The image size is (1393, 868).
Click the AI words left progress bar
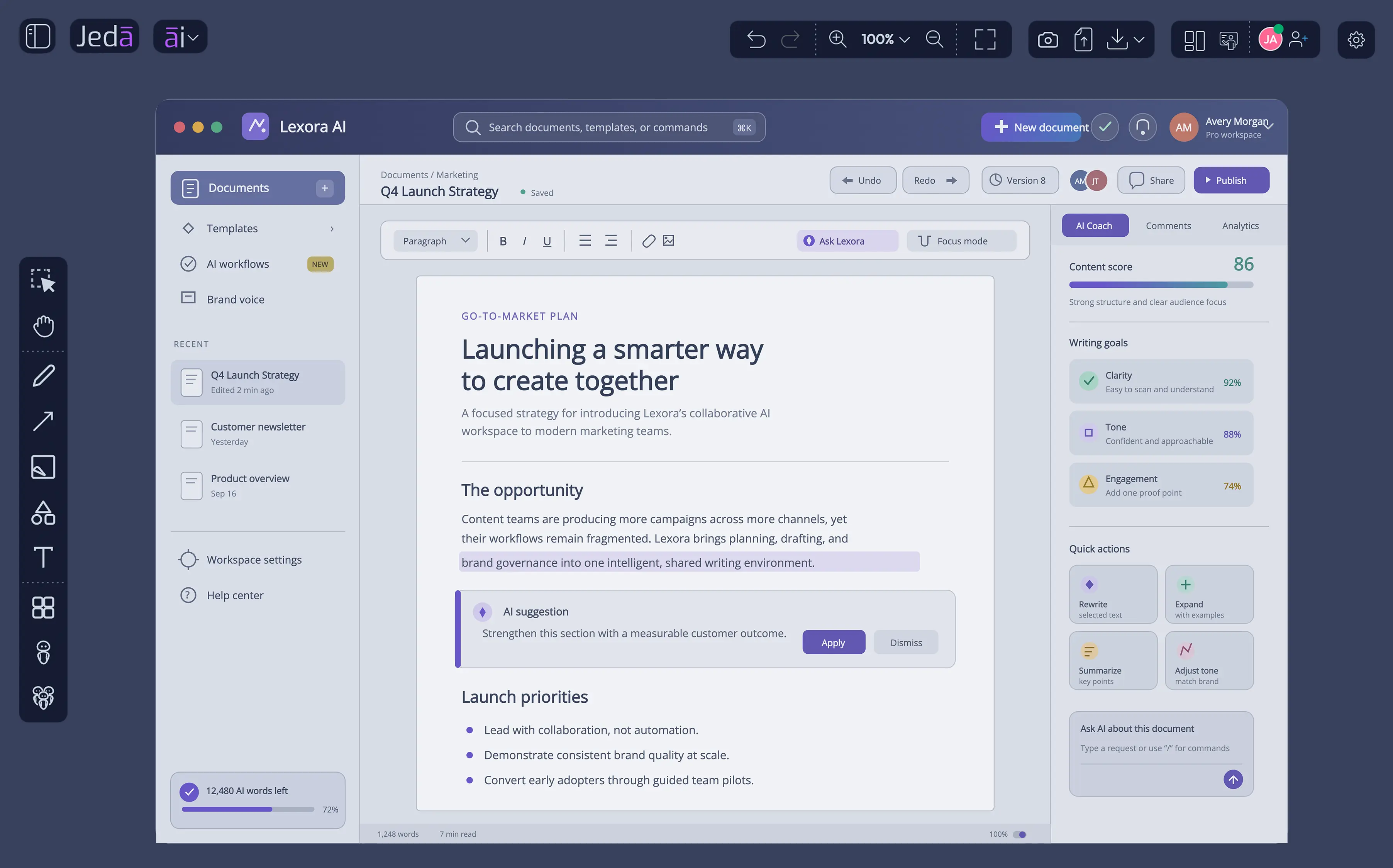click(248, 809)
